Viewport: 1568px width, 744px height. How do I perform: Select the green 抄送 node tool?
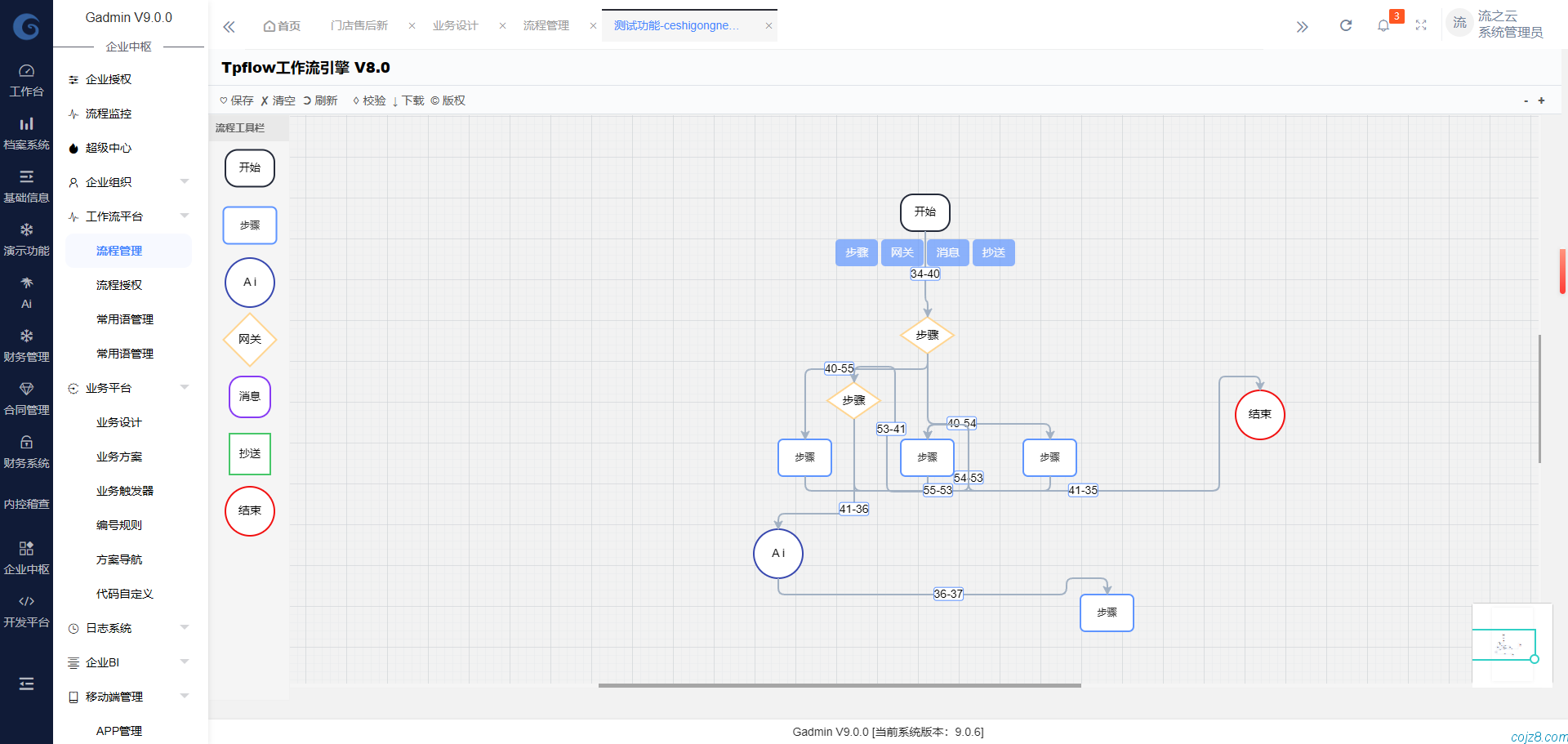(249, 454)
